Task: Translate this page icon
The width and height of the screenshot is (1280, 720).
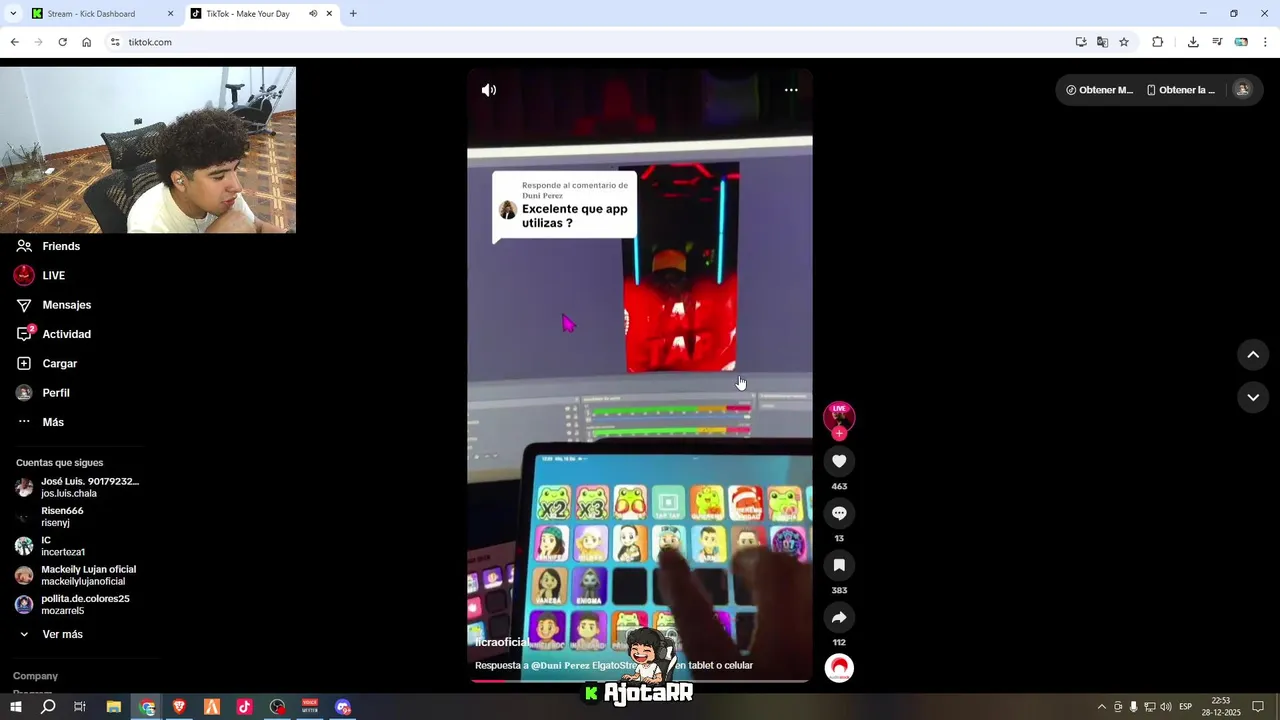Action: tap(1102, 42)
